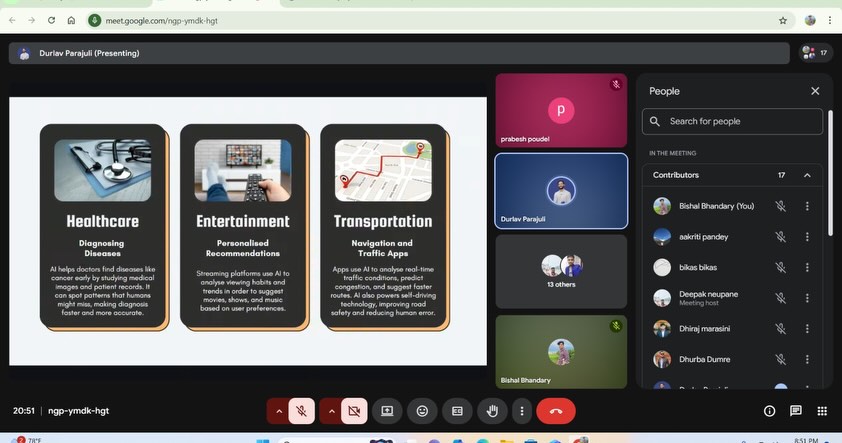
Task: Go to browser home page icon
Action: [71, 20]
